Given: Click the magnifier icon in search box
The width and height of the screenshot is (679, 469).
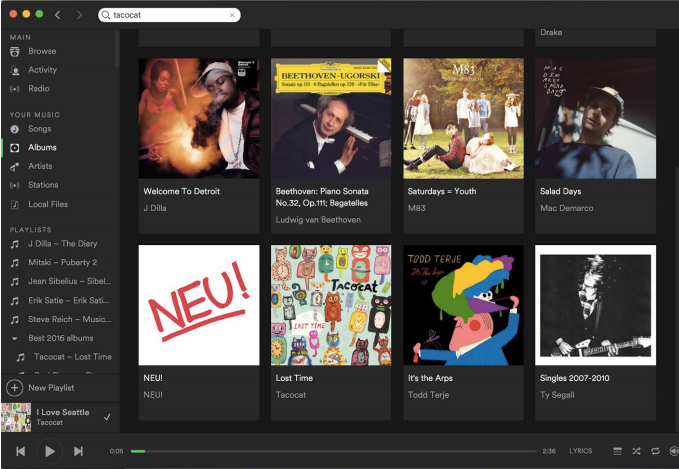Looking at the screenshot, I should pyautogui.click(x=105, y=15).
